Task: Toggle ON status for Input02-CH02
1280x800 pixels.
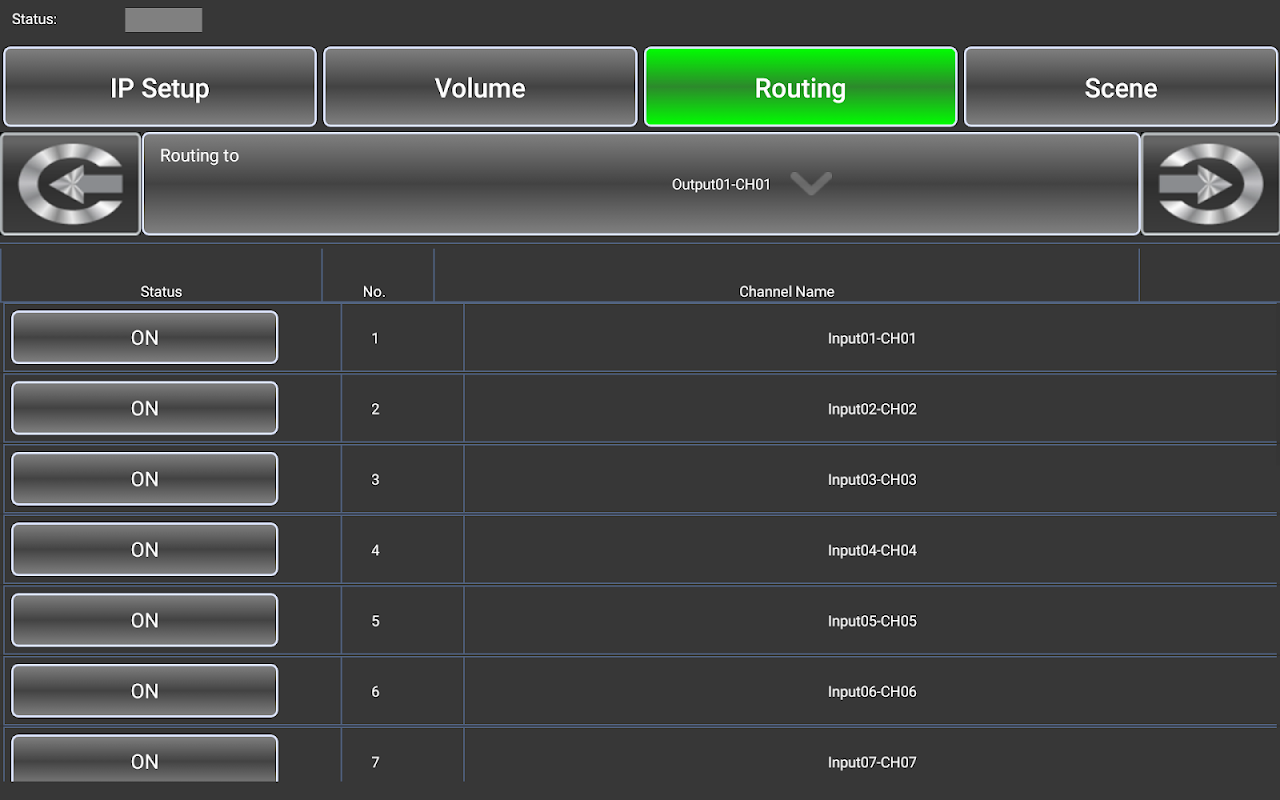Action: (145, 408)
